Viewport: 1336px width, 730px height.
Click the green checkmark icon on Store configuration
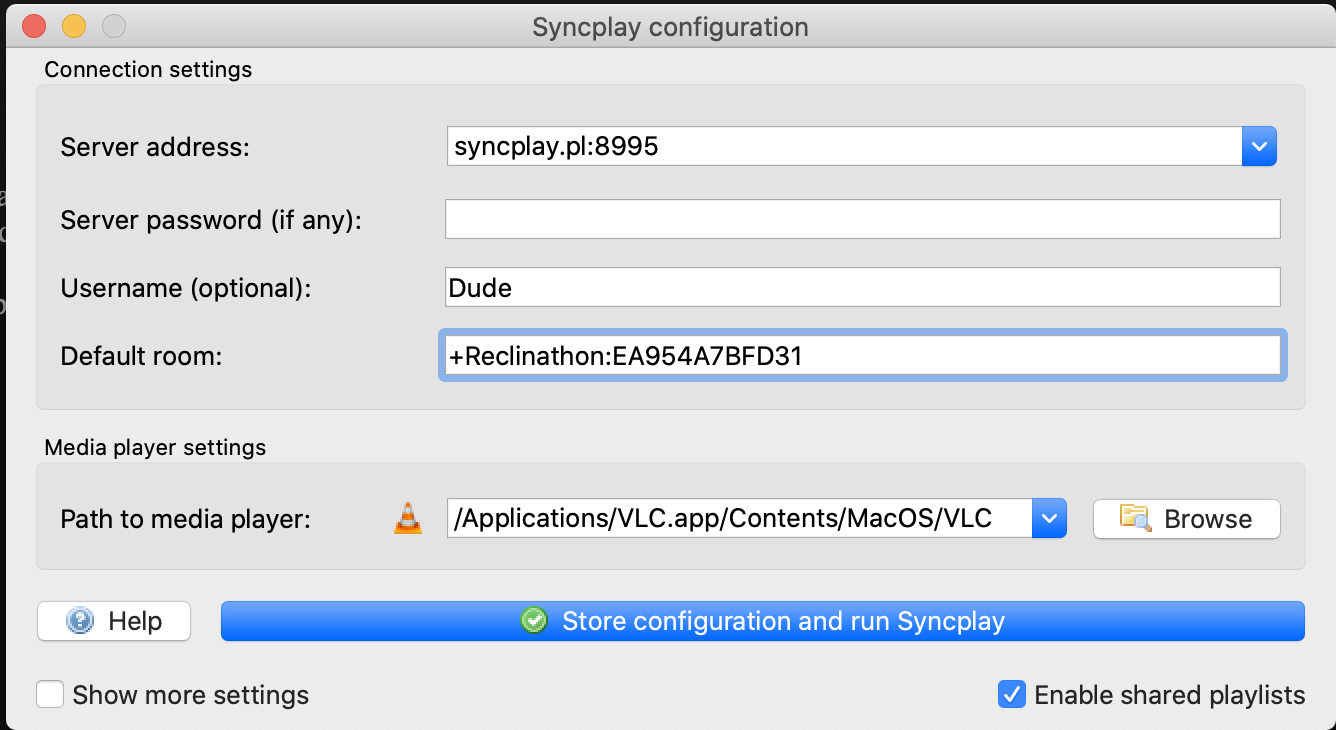click(x=534, y=621)
